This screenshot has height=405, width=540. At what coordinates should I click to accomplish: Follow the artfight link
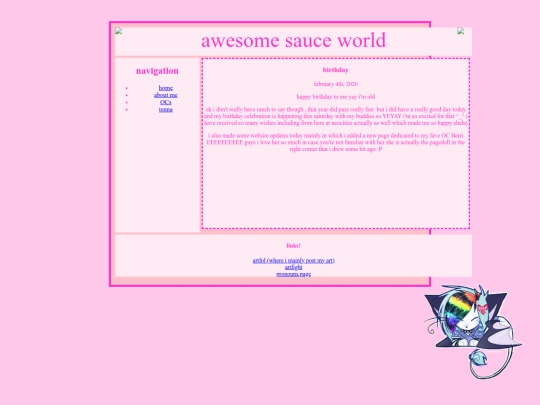pyautogui.click(x=293, y=267)
